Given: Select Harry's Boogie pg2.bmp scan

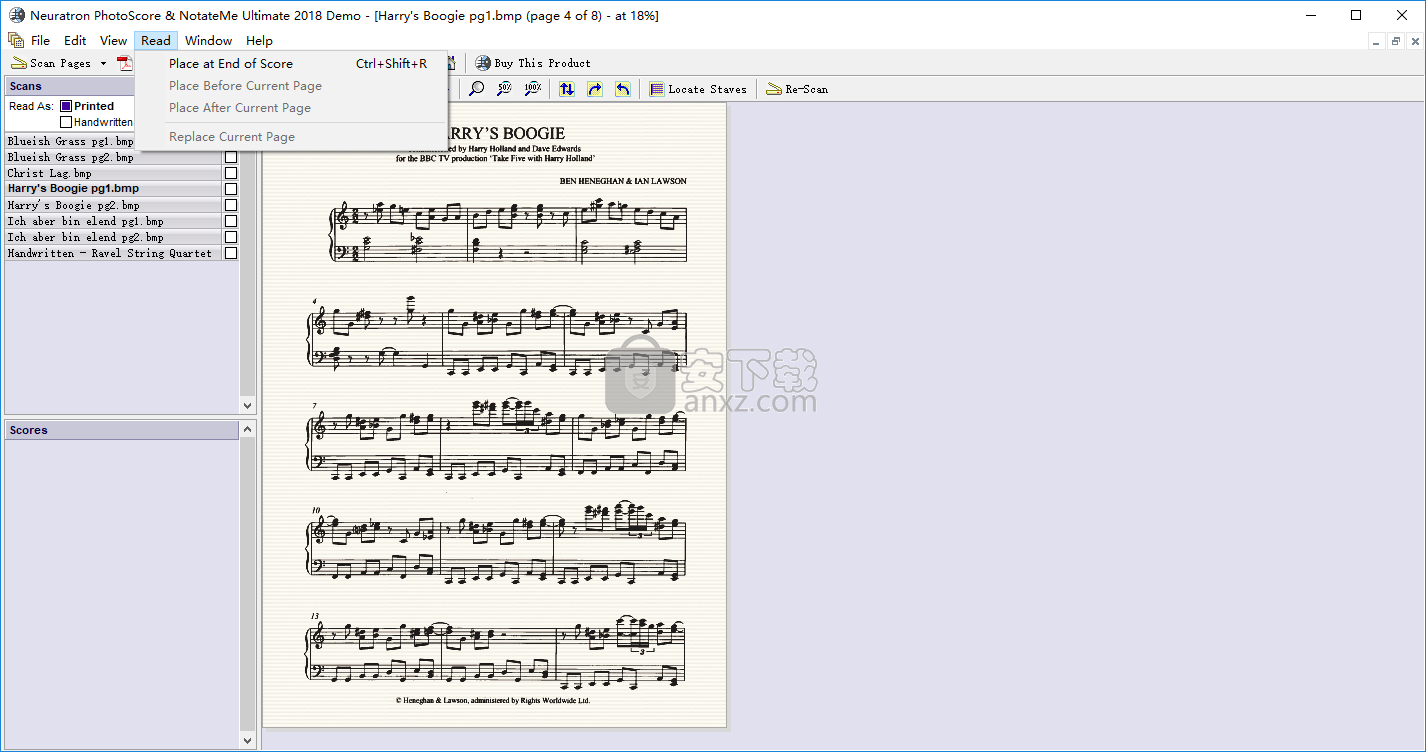Looking at the screenshot, I should pos(113,205).
